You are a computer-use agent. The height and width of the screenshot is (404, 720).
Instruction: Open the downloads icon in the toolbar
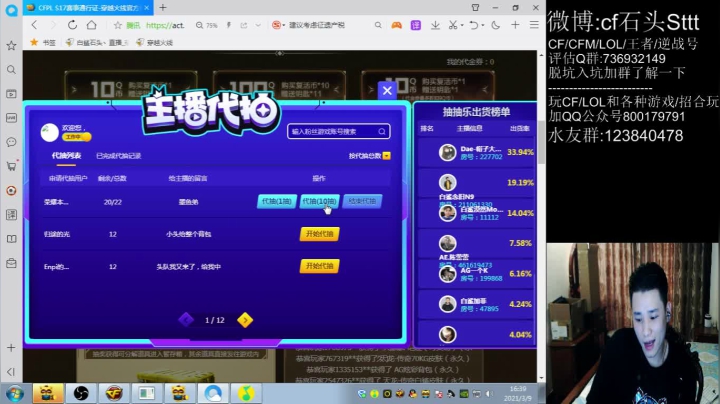pos(435,25)
